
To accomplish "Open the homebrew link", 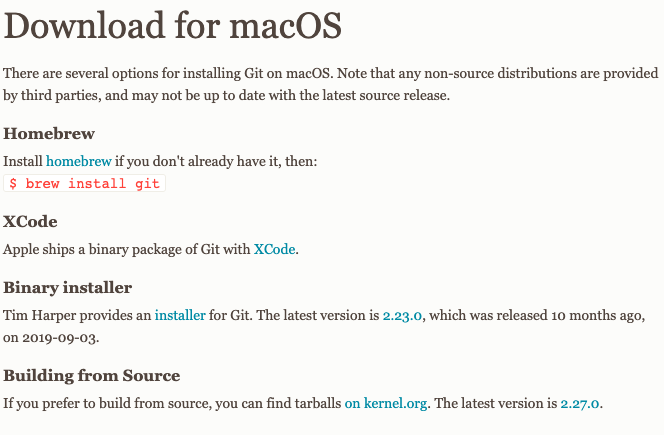I will point(79,161).
